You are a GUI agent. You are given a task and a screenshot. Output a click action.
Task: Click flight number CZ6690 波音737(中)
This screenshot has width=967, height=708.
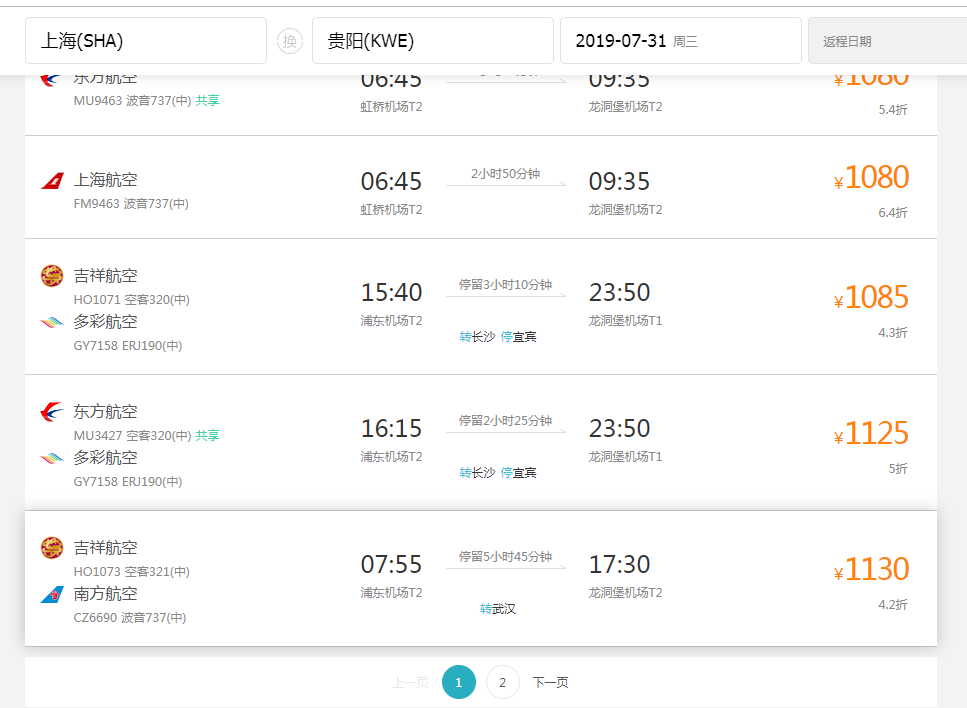(130, 617)
